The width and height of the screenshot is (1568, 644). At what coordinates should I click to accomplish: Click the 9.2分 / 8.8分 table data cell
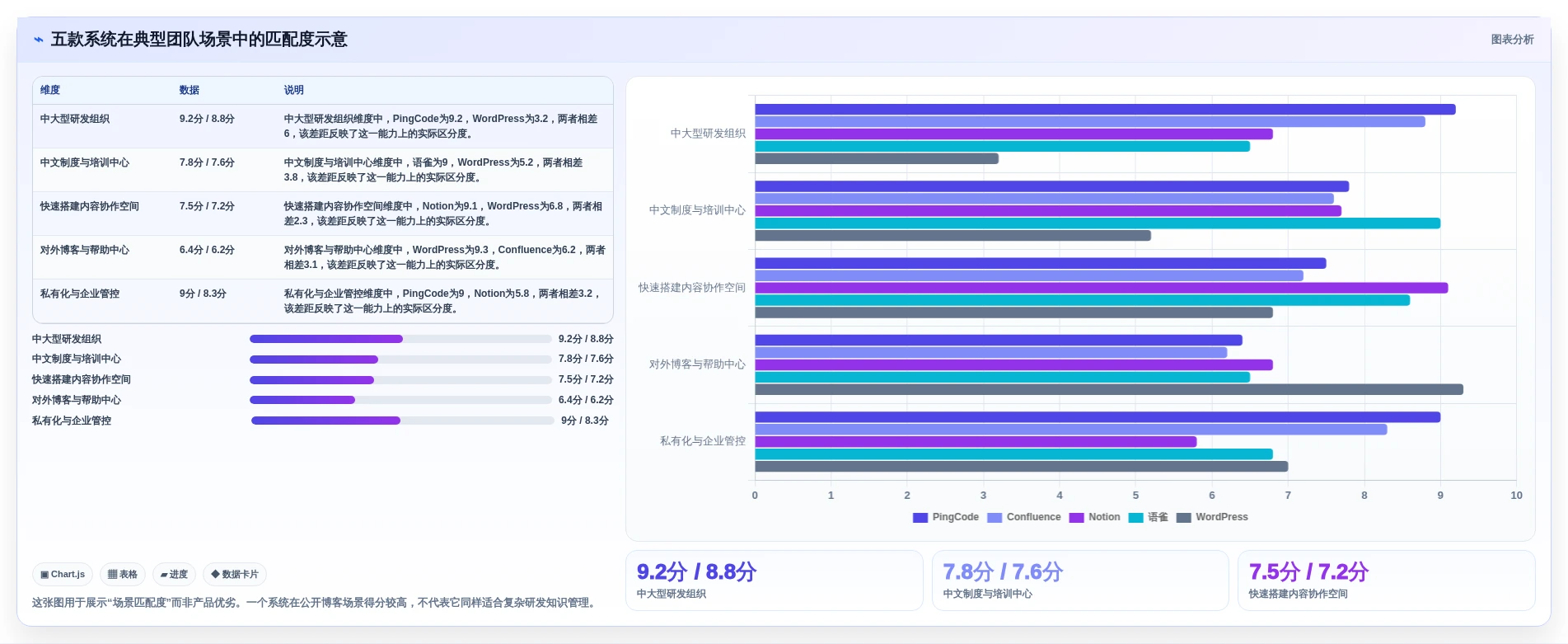pos(207,119)
